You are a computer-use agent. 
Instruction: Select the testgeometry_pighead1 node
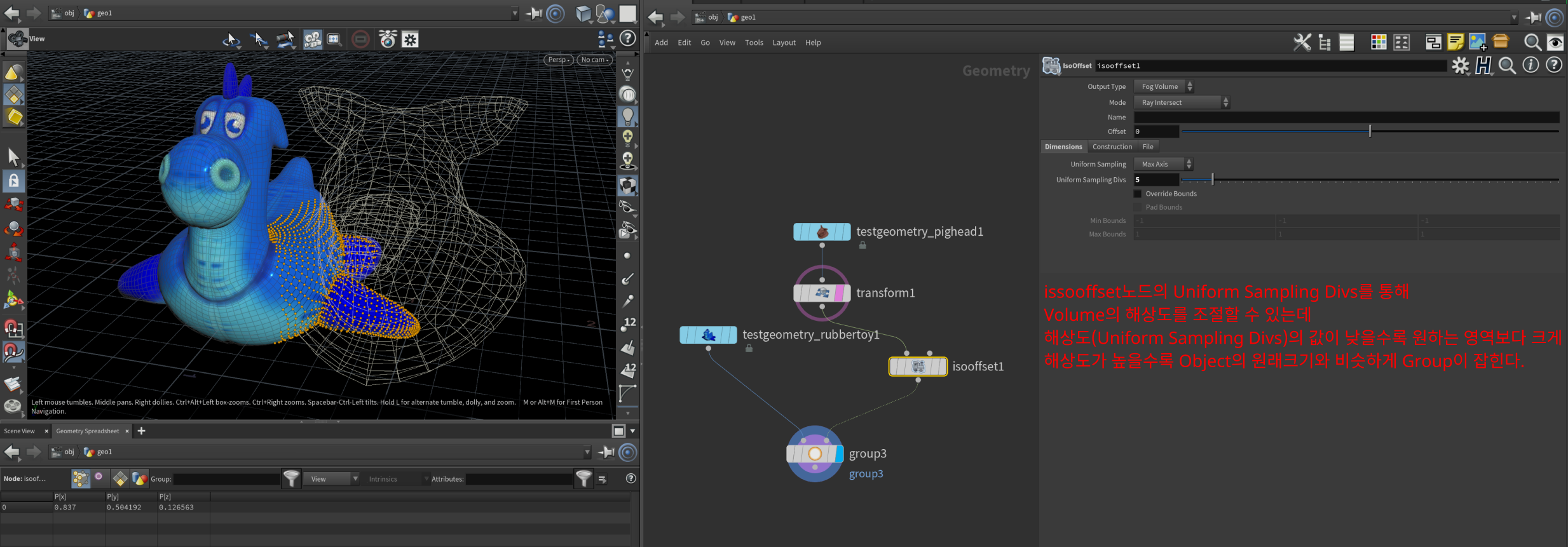[822, 232]
